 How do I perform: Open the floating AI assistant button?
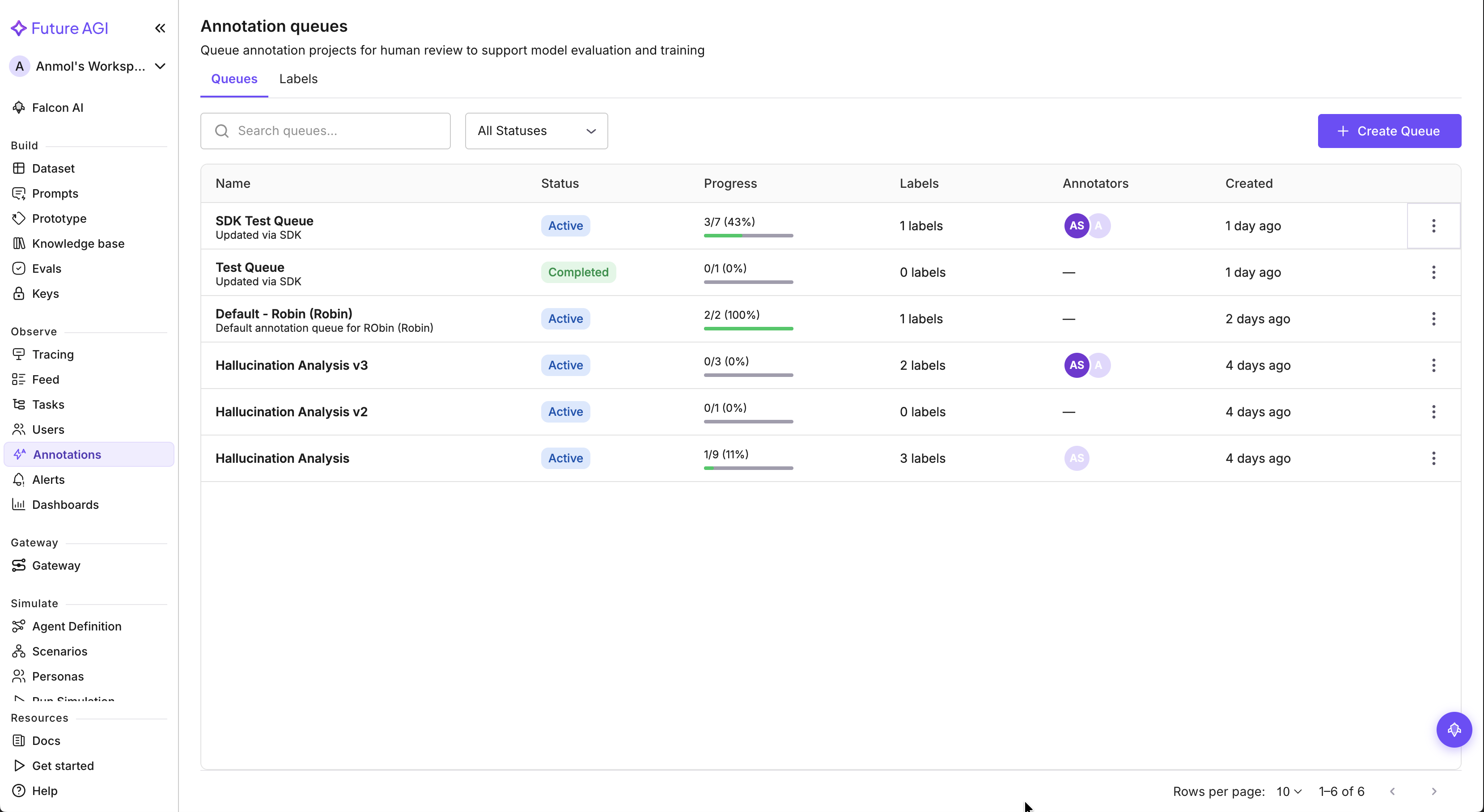click(1454, 730)
